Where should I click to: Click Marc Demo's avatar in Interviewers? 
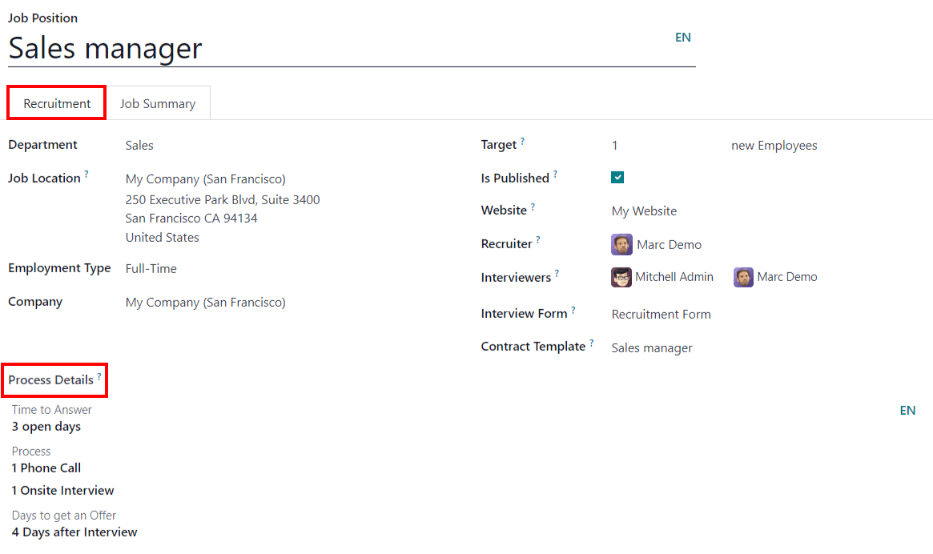tap(743, 277)
